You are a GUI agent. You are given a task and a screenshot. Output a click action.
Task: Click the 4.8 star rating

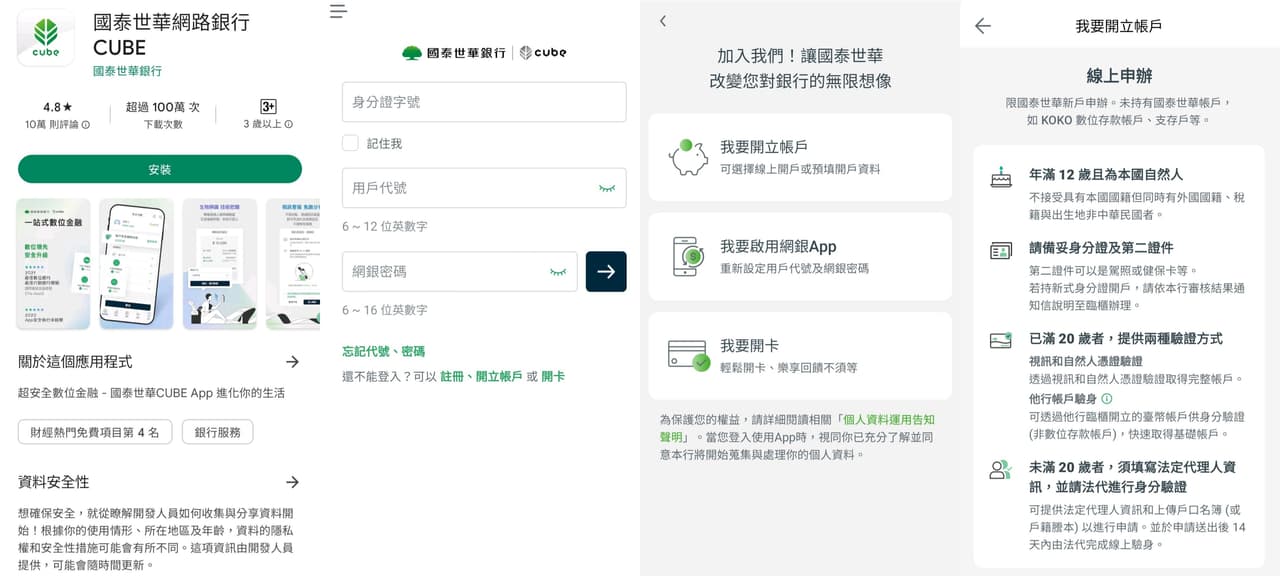click(57, 107)
